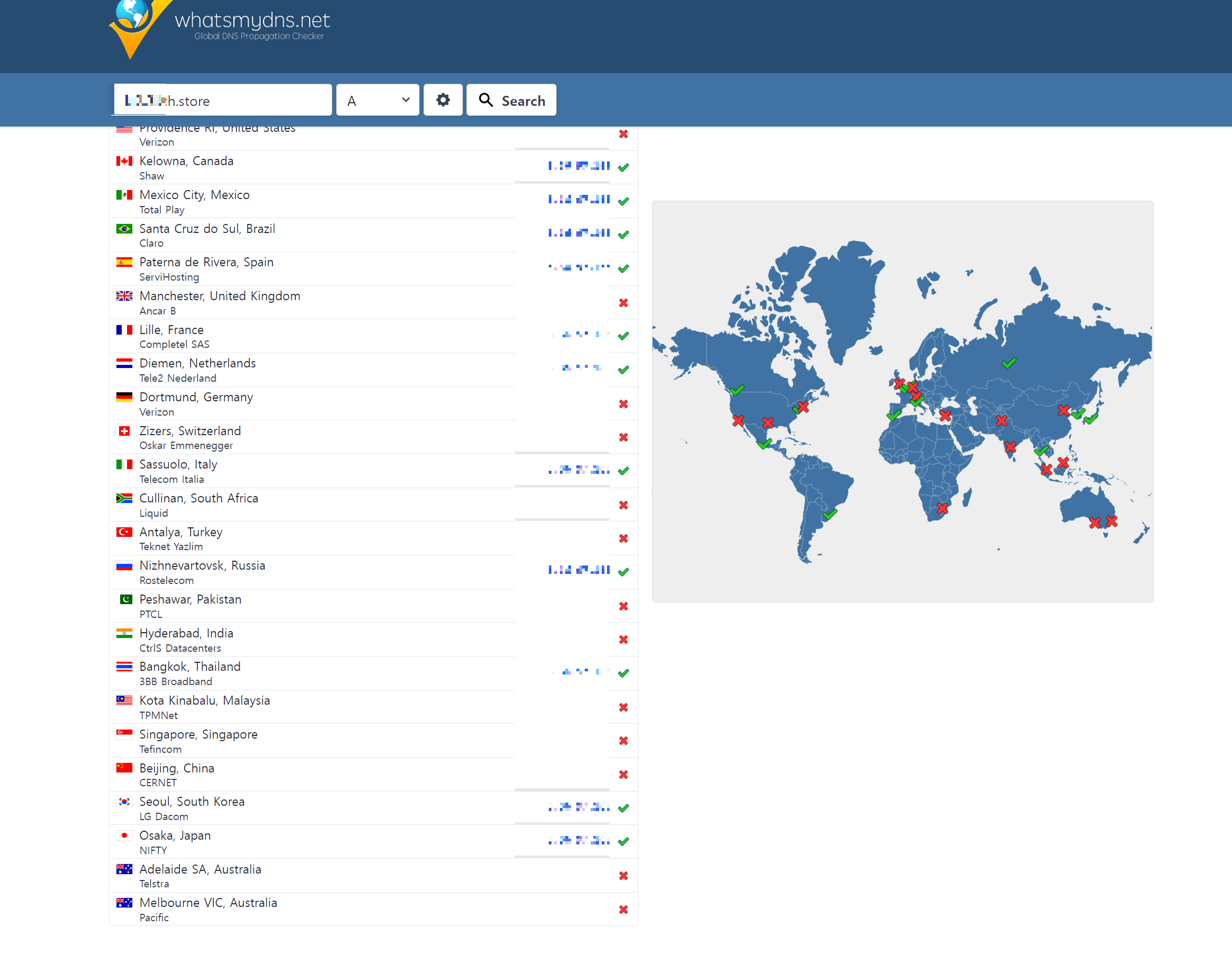
Task: Open the settings gear button
Action: pos(443,100)
